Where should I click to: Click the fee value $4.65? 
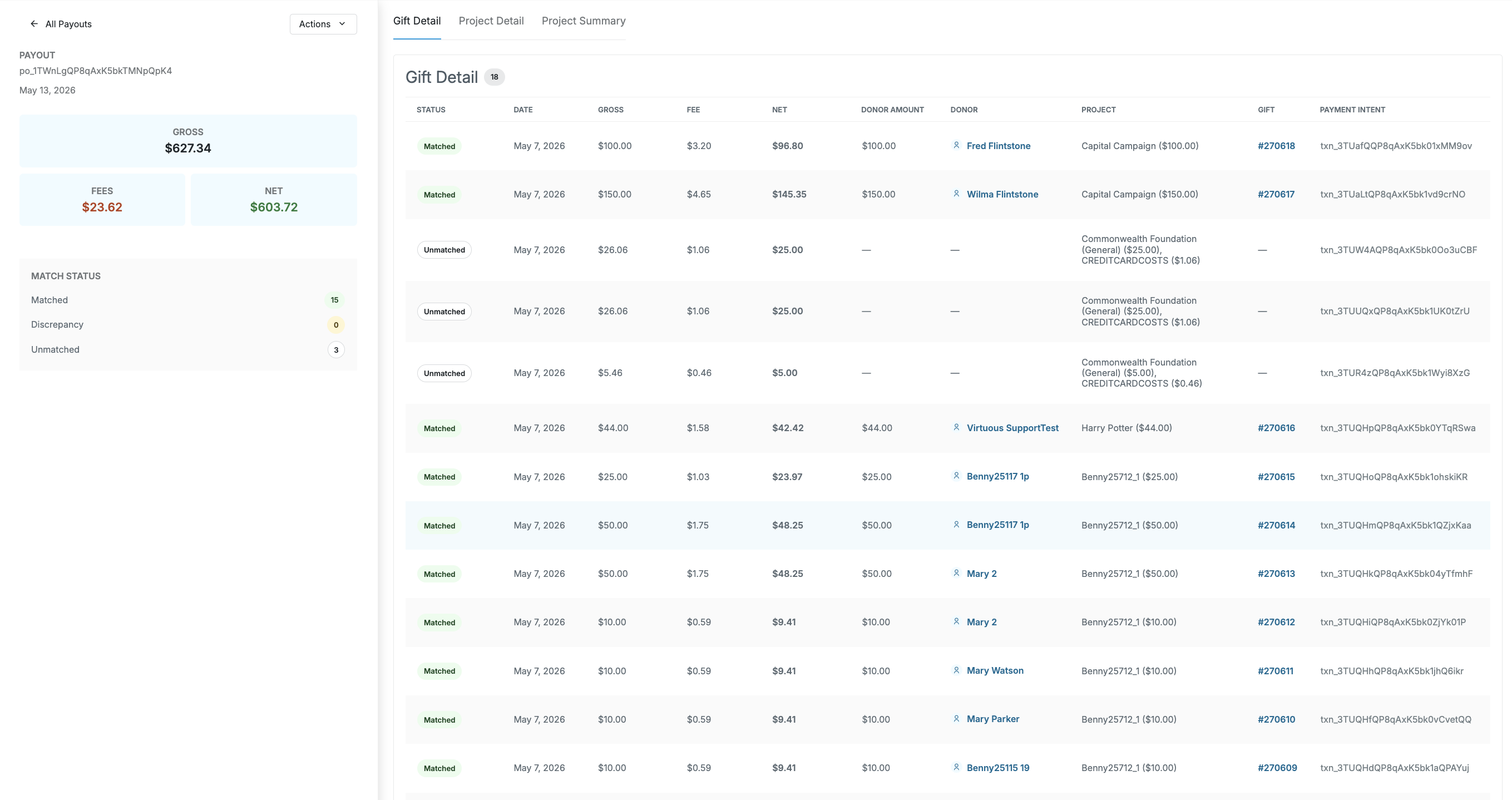click(699, 194)
